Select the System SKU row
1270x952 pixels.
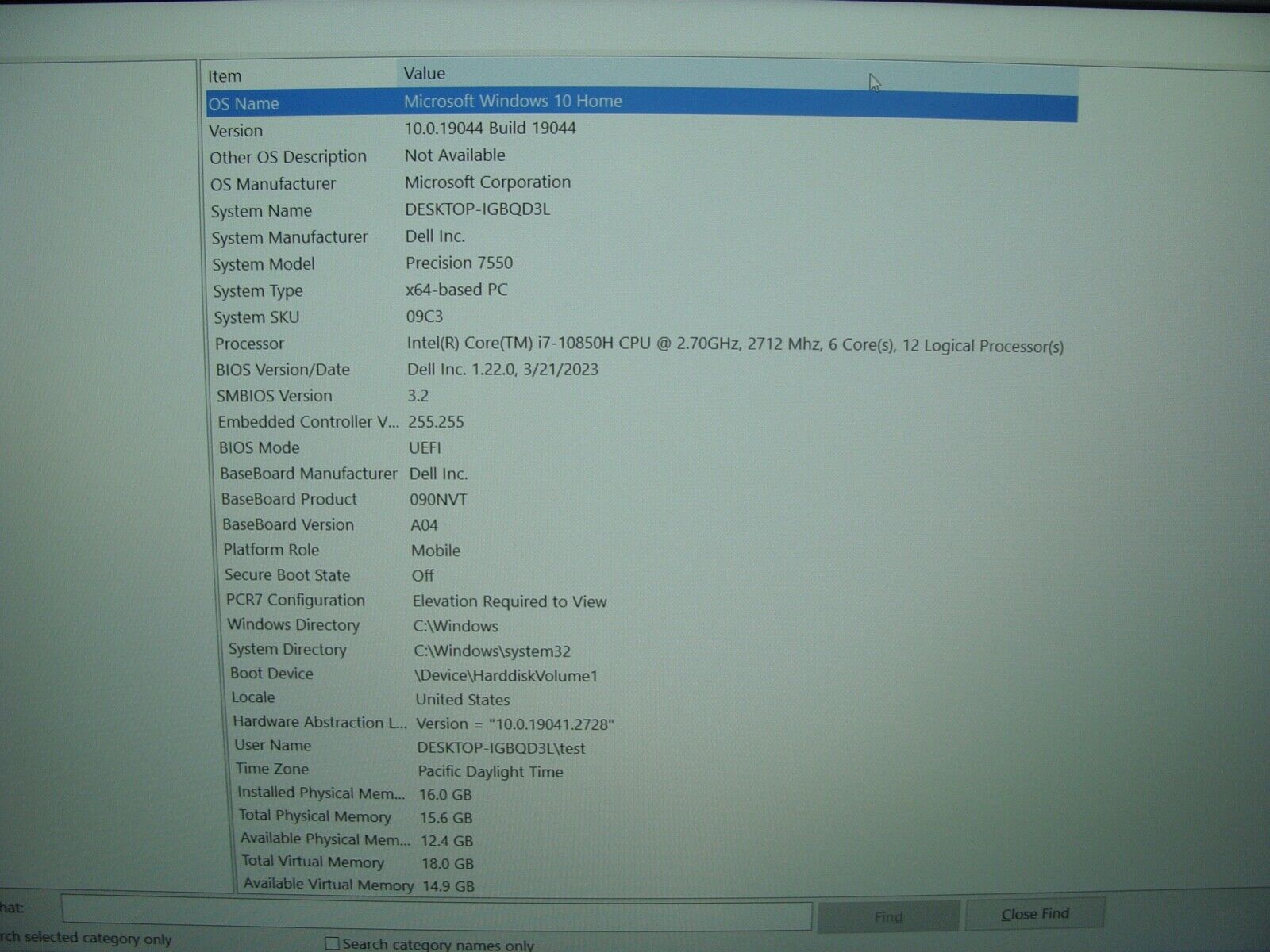[x=641, y=317]
